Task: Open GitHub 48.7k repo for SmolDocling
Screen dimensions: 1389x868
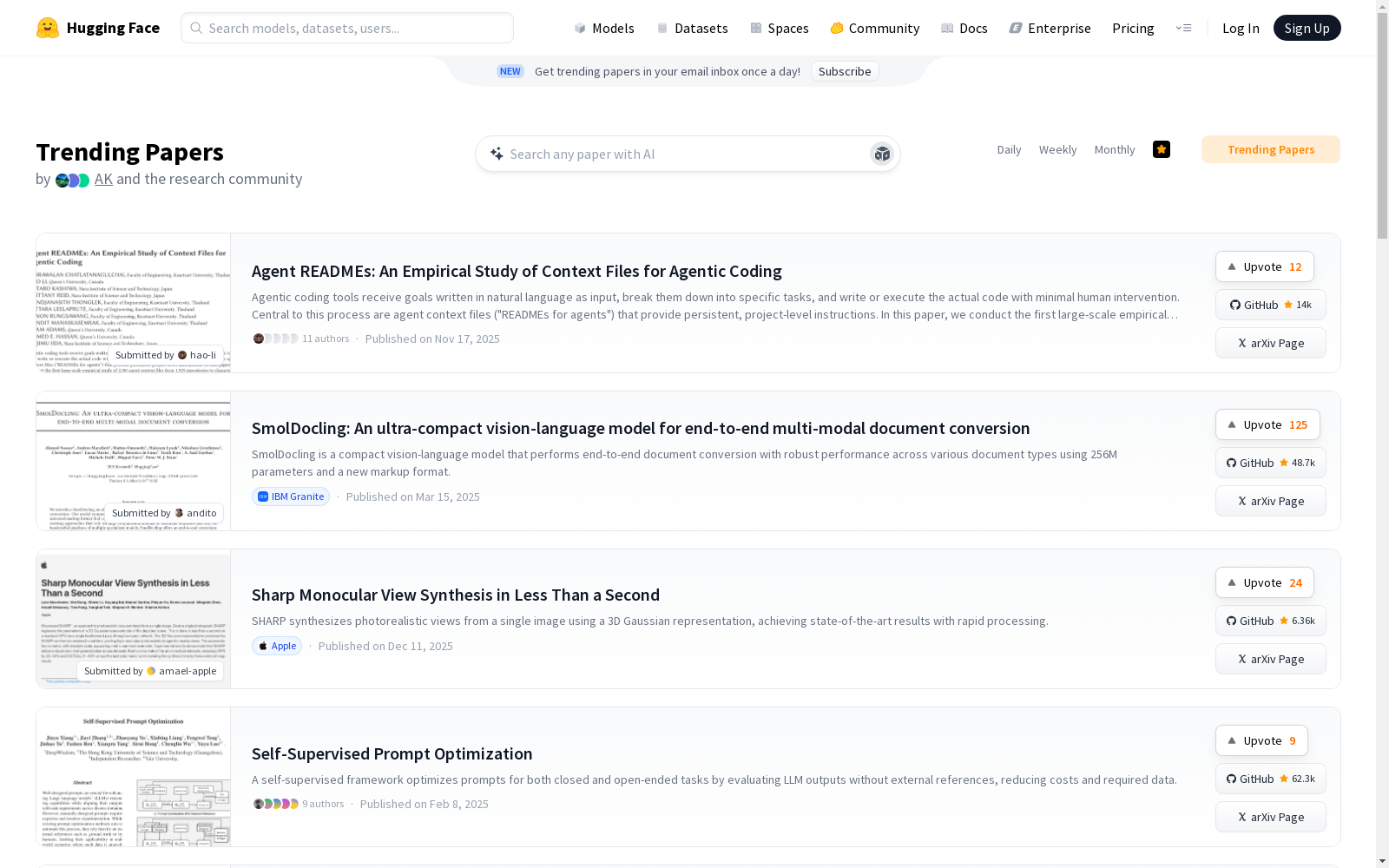Action: coord(1271,463)
